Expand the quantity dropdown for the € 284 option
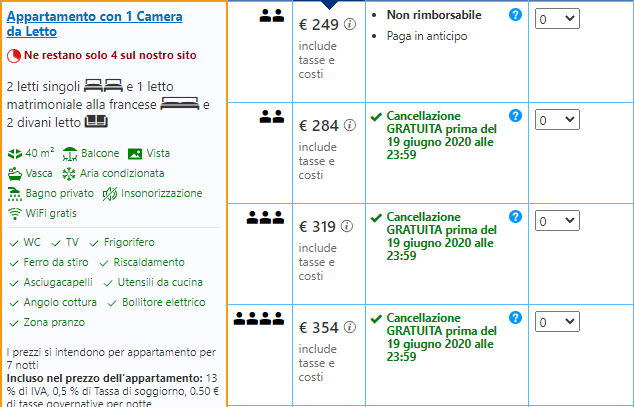Viewport: 634px width, 407px height. (557, 120)
